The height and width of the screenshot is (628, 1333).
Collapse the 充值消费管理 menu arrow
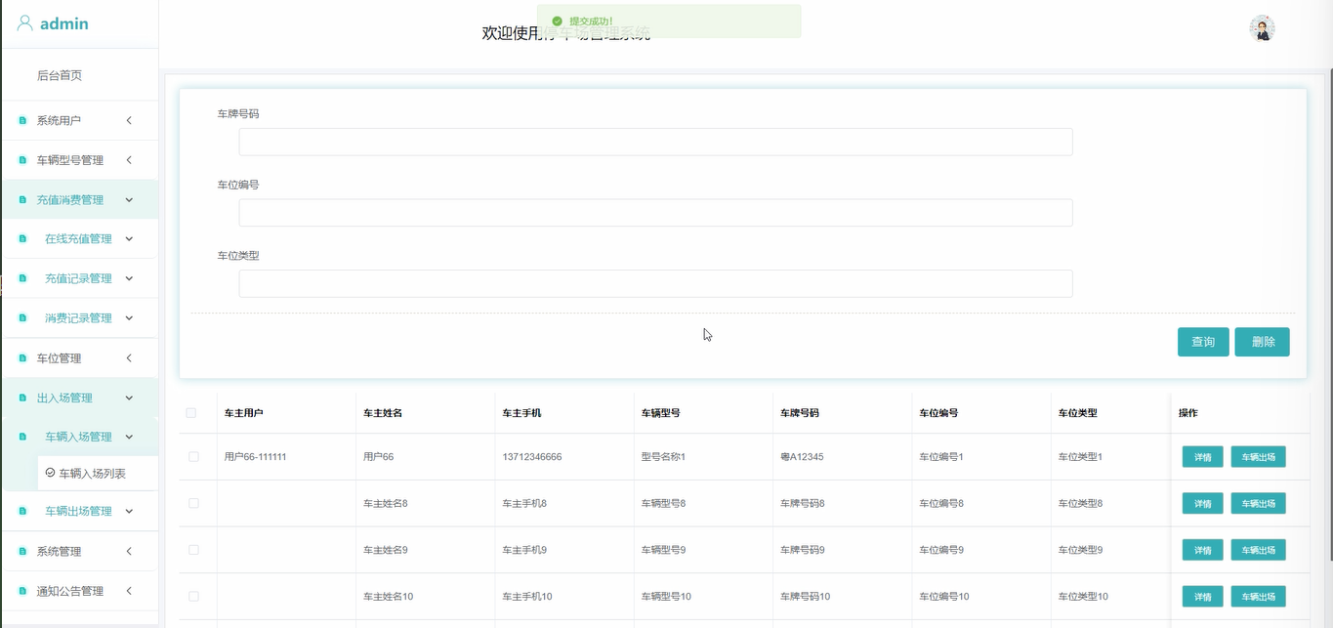129,200
